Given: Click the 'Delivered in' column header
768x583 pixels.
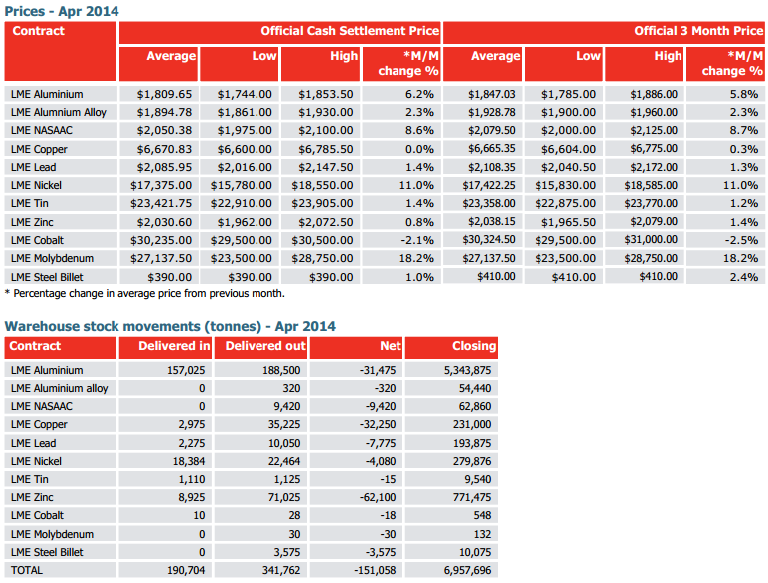Looking at the screenshot, I should pyautogui.click(x=174, y=346).
